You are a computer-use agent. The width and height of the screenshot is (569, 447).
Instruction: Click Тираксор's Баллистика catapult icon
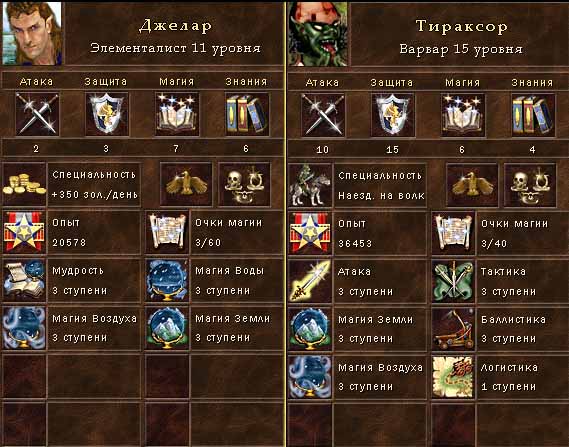click(x=453, y=329)
